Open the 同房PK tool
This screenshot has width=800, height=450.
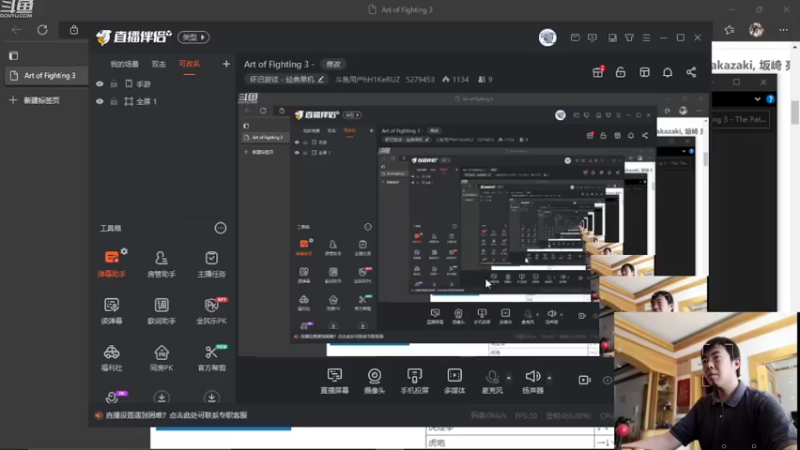[161, 357]
